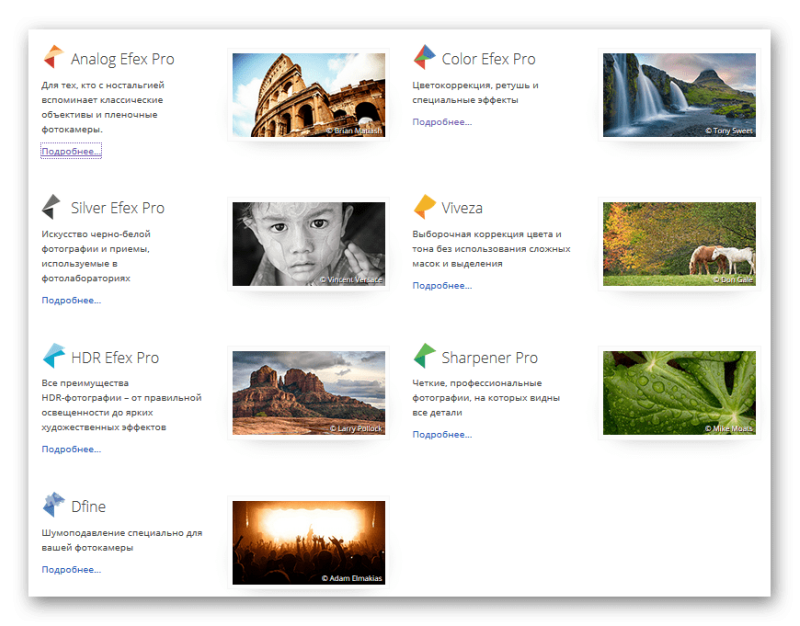
Task: Open the Colosseum photo thumbnail
Action: click(309, 95)
